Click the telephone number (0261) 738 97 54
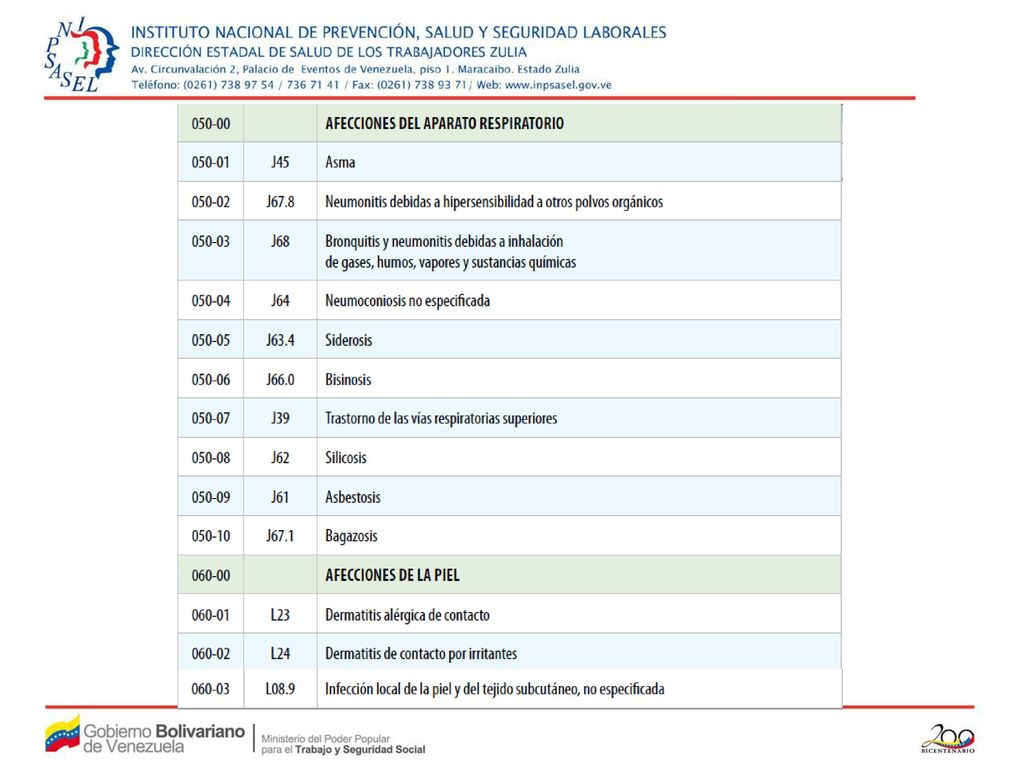1024x768 pixels. coord(229,85)
